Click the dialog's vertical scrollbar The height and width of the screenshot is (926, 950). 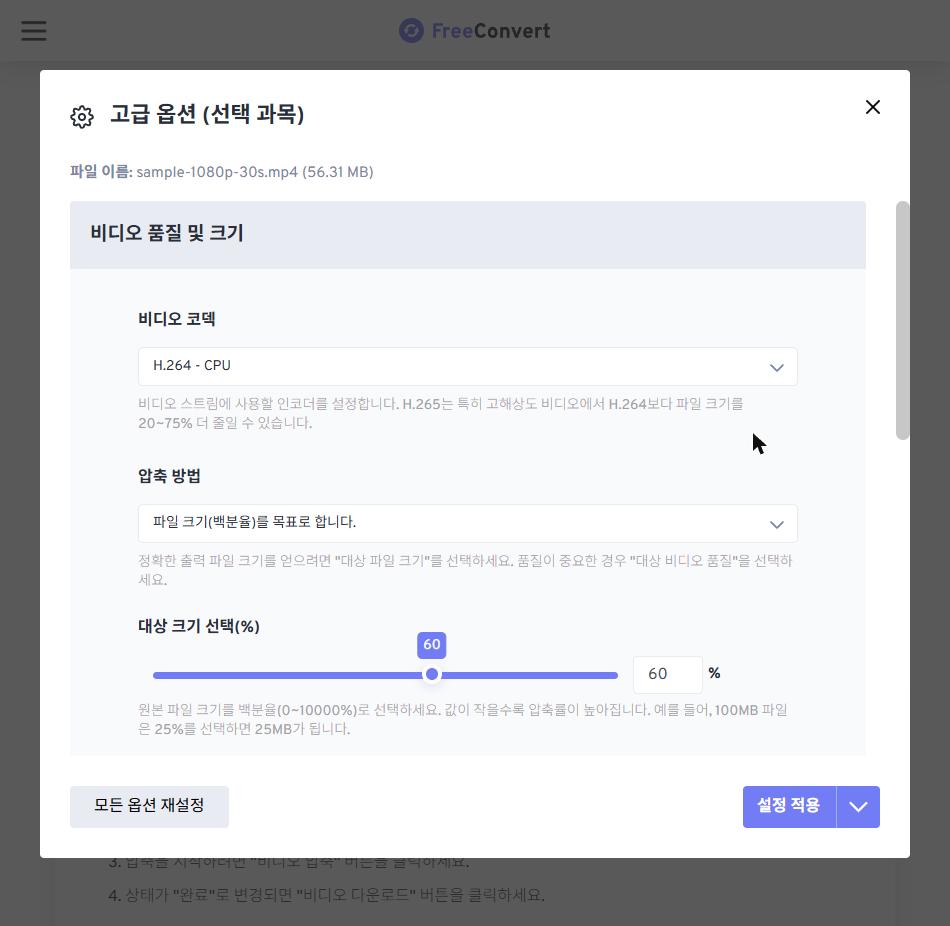click(902, 320)
